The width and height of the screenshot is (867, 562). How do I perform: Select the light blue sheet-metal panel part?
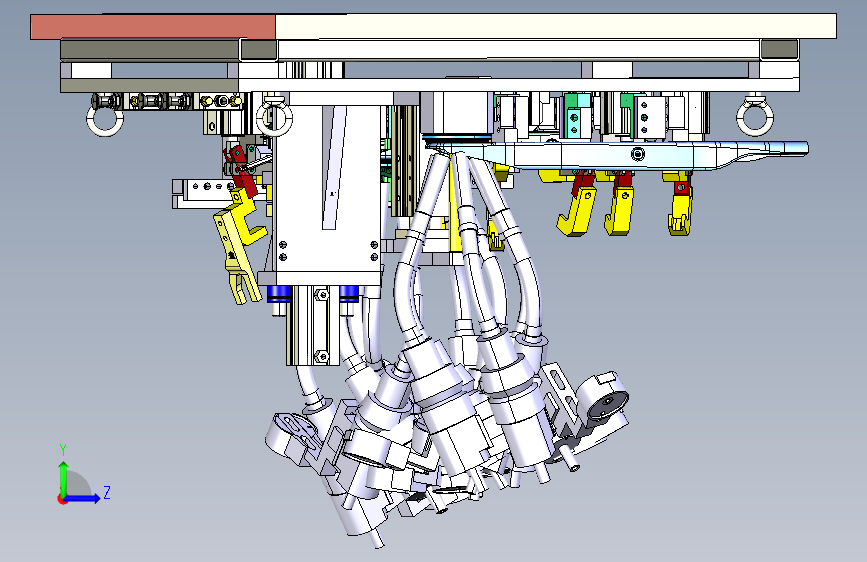pos(619,154)
